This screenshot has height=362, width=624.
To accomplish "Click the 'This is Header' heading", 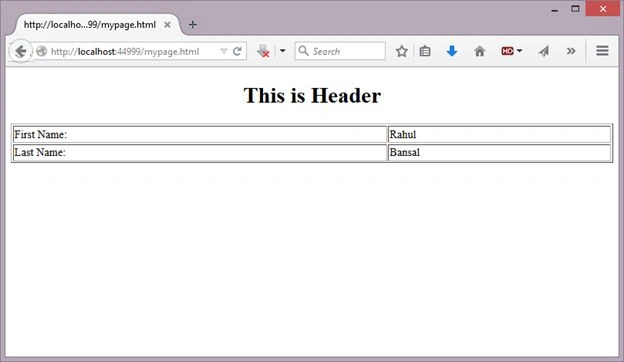I will (312, 95).
